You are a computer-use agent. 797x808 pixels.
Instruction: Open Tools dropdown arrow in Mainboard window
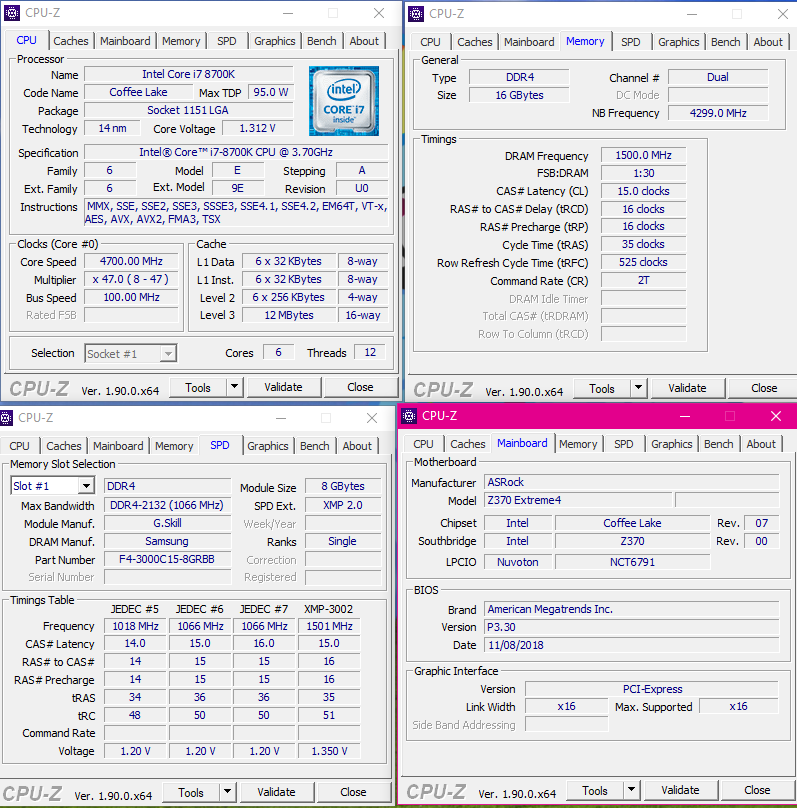pos(632,790)
